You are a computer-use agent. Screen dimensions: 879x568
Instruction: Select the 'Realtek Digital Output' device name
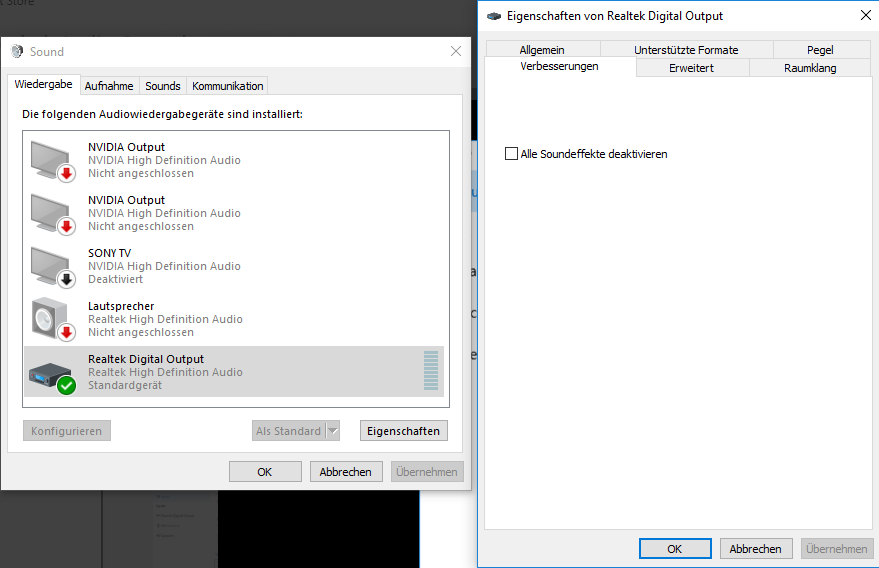pyautogui.click(x=146, y=359)
